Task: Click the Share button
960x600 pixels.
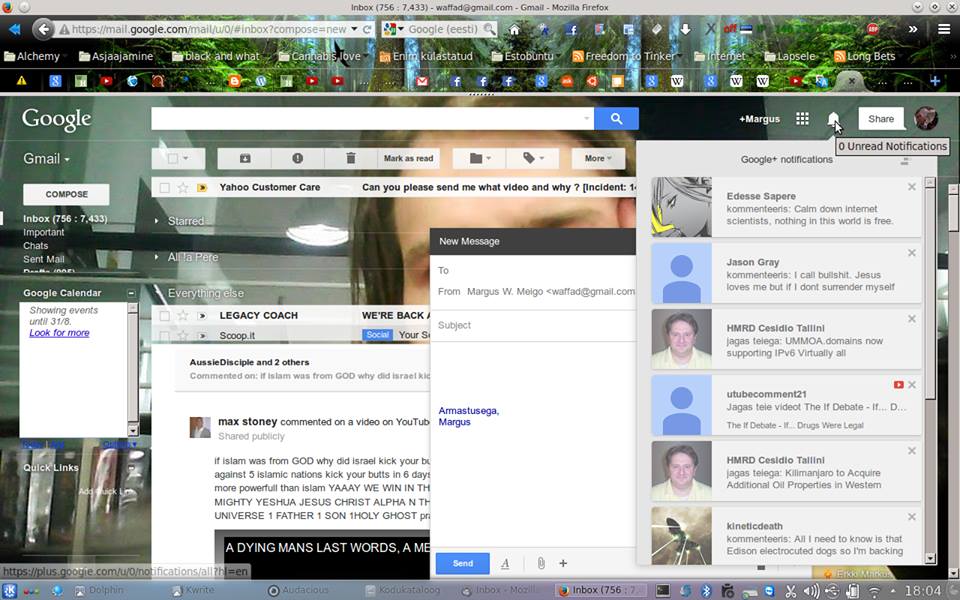Action: [880, 119]
